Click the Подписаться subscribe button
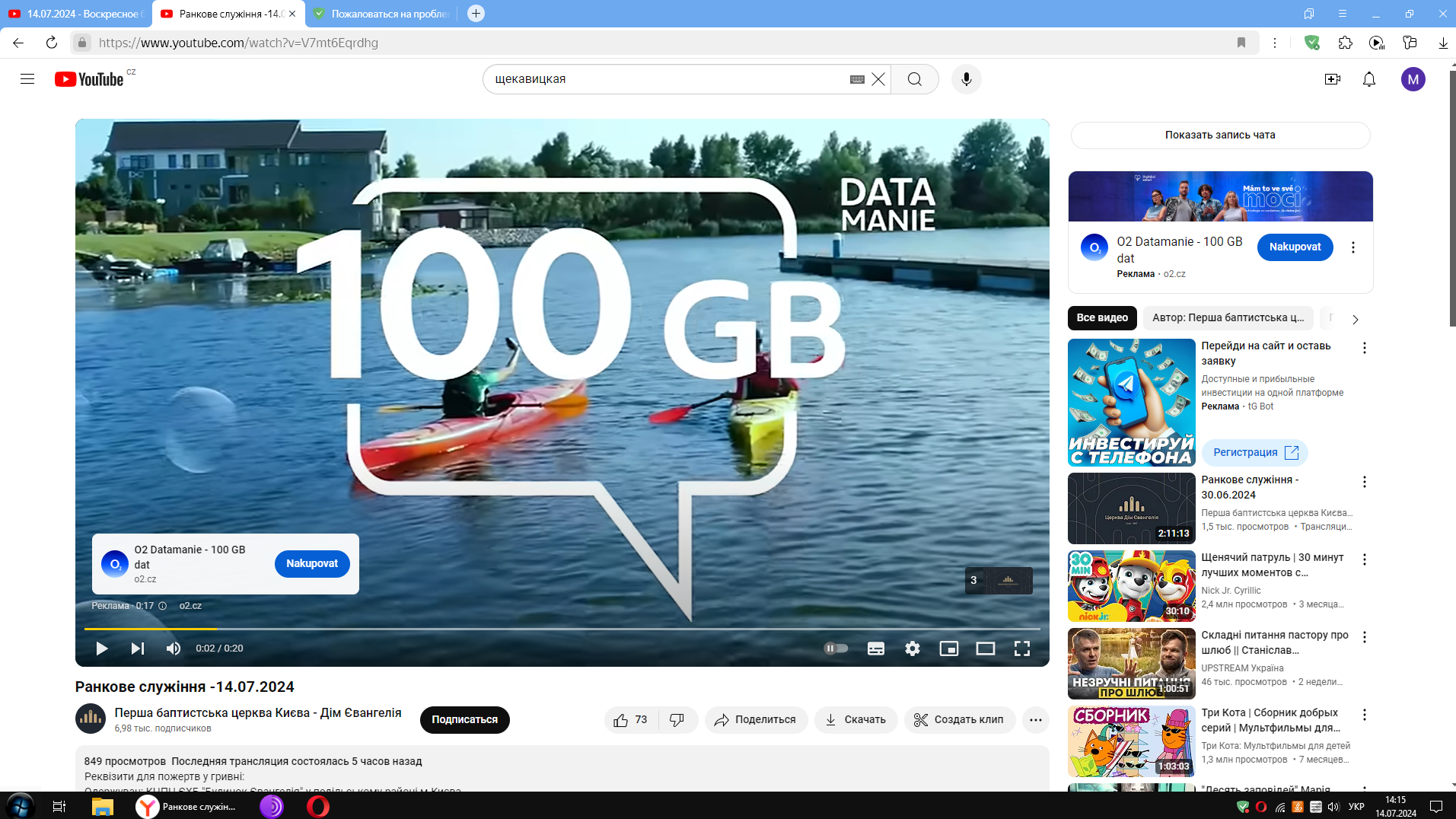Viewport: 1456px width, 819px height. (464, 719)
